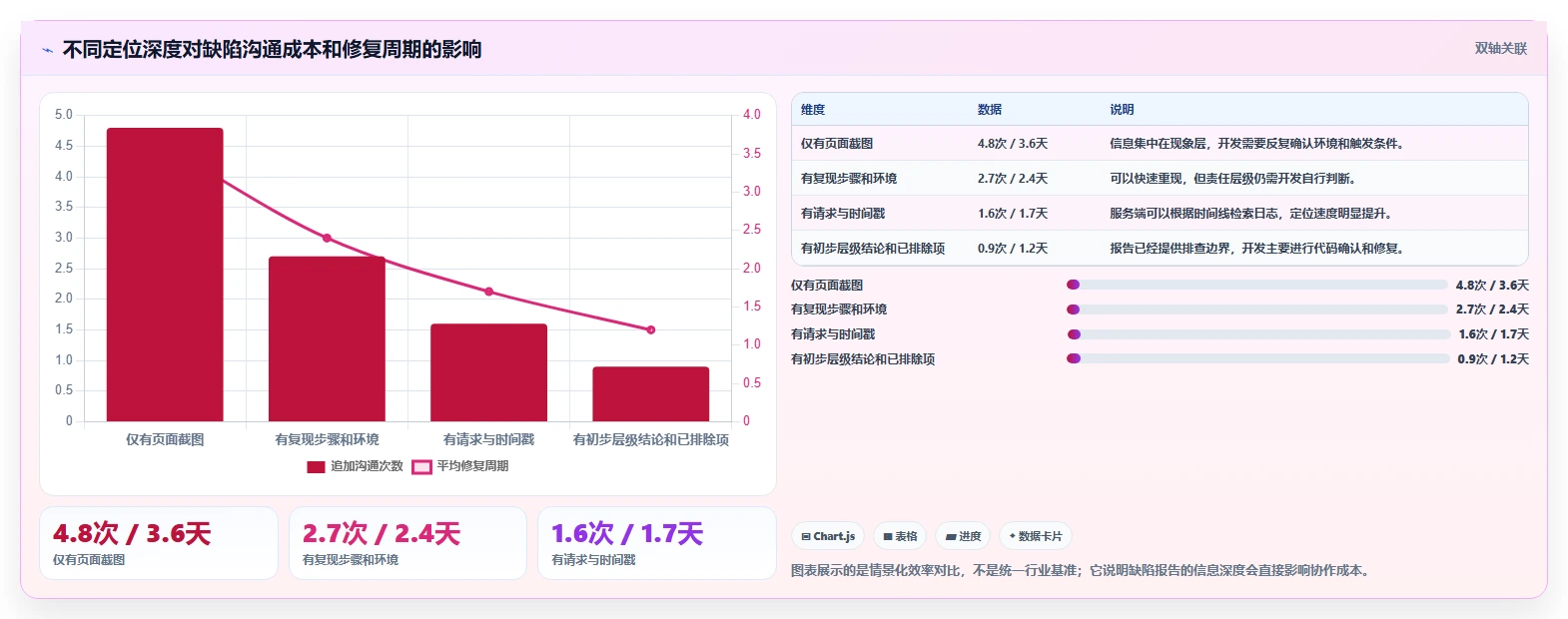
Task: Click the progress bar for 有复现步骤和环境
Action: (1257, 309)
